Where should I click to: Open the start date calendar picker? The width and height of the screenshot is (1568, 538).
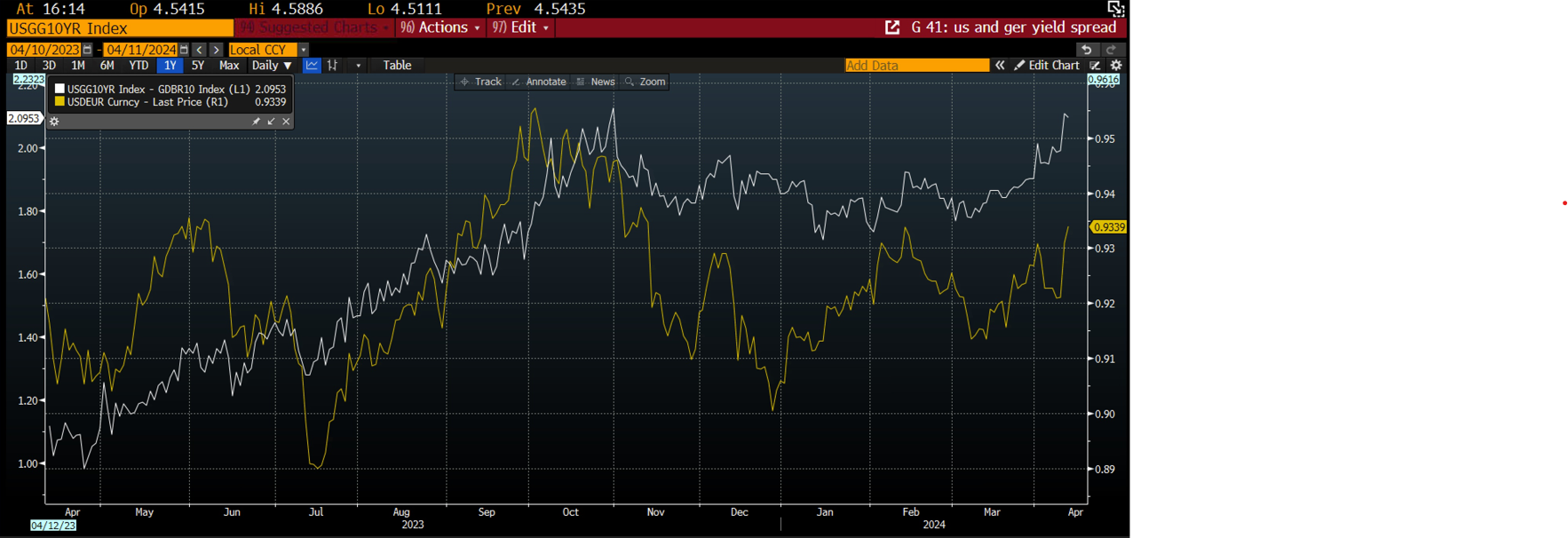click(x=87, y=50)
